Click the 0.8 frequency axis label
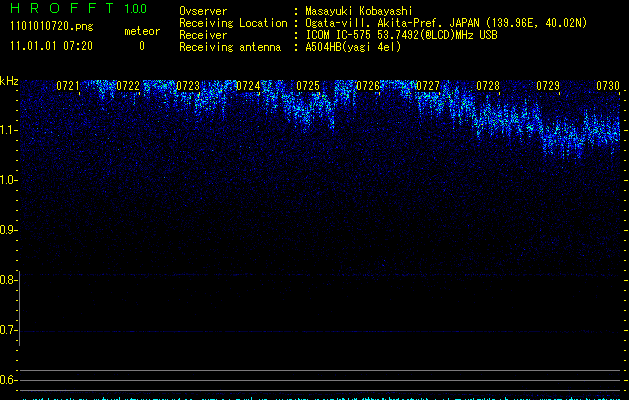The width and height of the screenshot is (629, 400). coord(8,280)
